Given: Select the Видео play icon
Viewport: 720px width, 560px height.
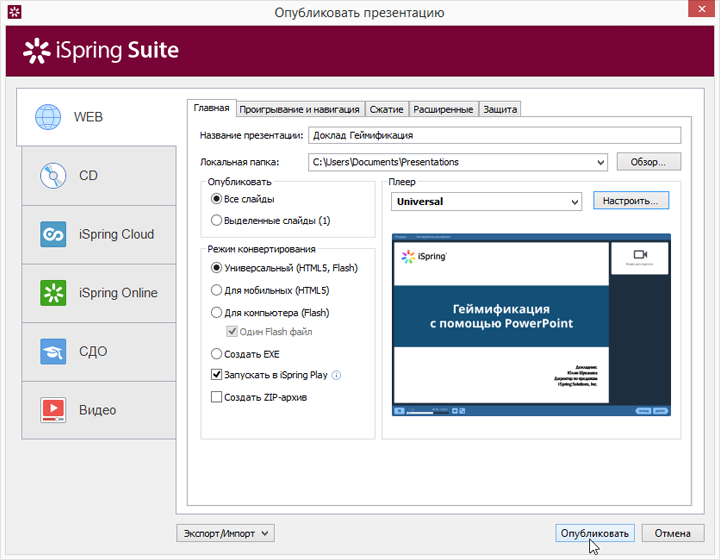Looking at the screenshot, I should [53, 410].
